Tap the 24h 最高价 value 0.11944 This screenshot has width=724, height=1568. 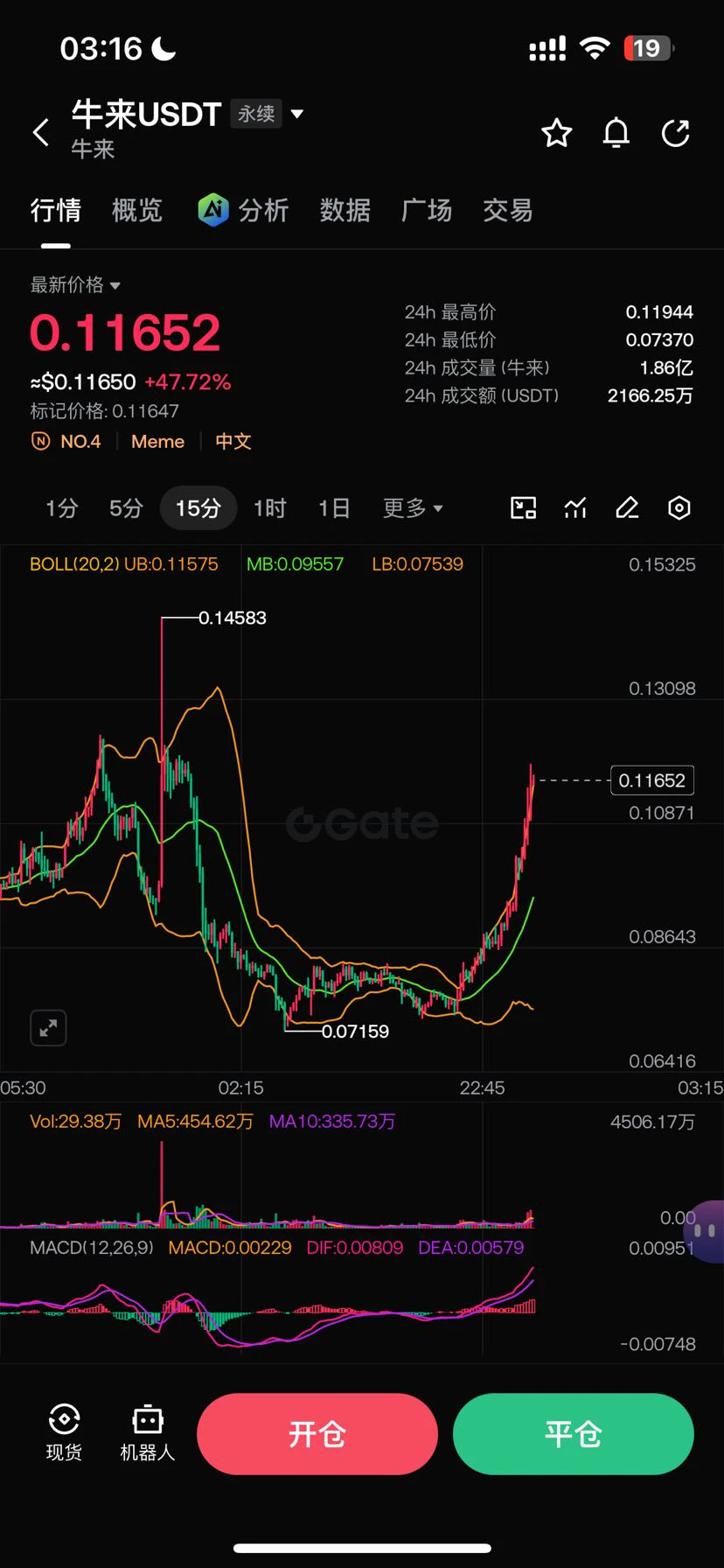pos(659,312)
